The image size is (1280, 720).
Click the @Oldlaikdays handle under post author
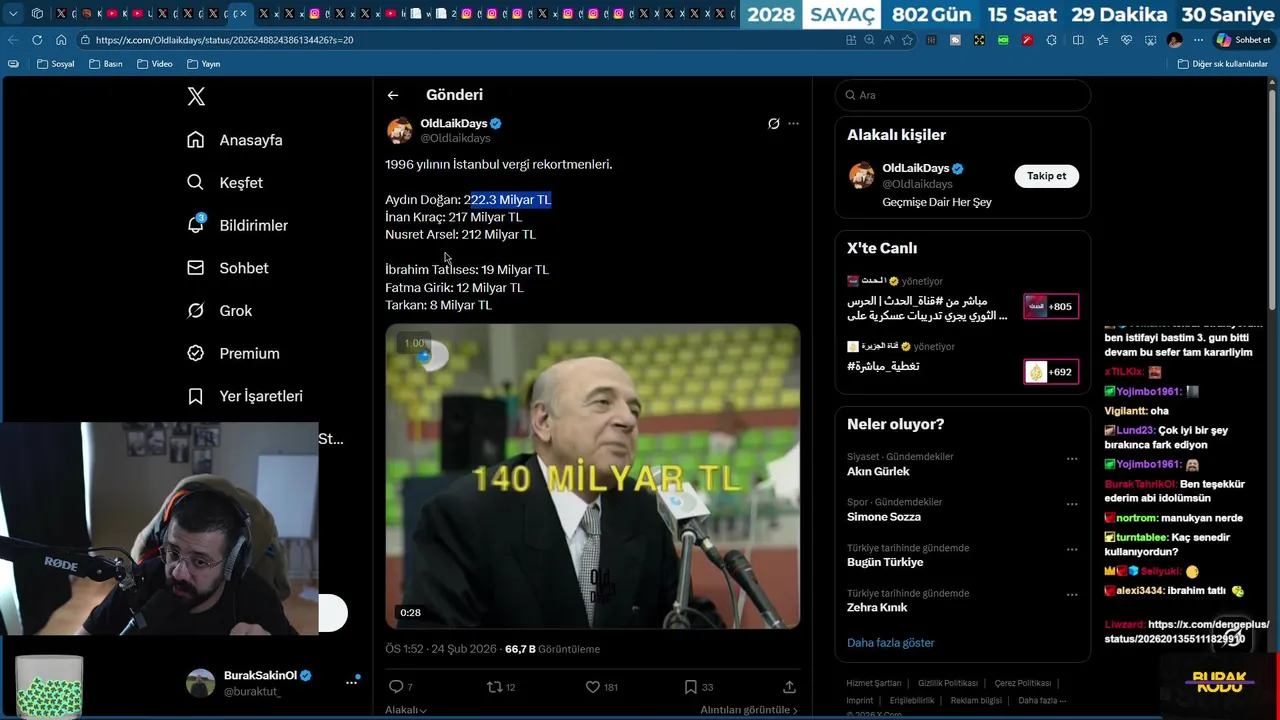(x=455, y=139)
